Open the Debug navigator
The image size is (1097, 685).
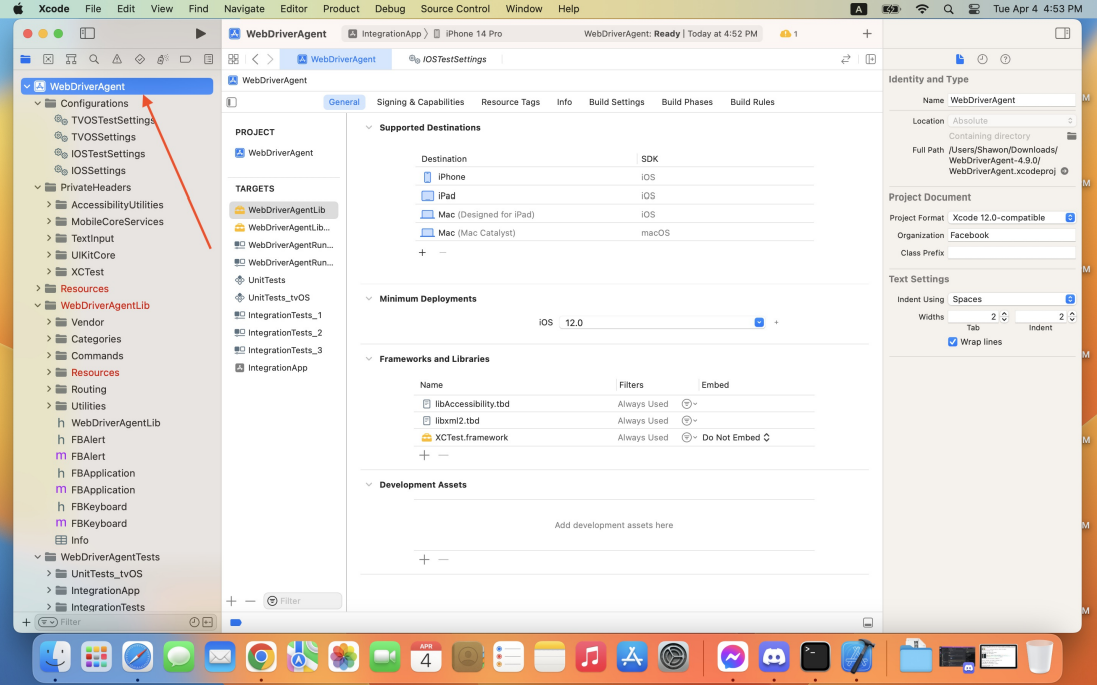[162, 59]
